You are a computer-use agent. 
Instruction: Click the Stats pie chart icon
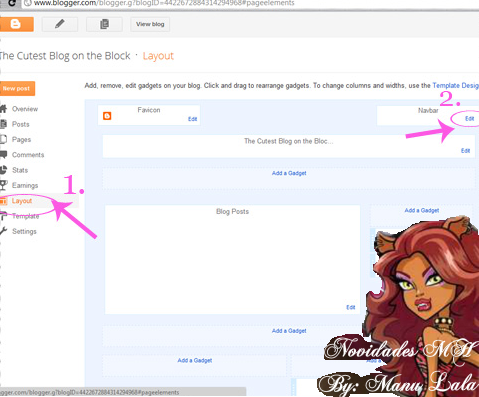(3, 170)
